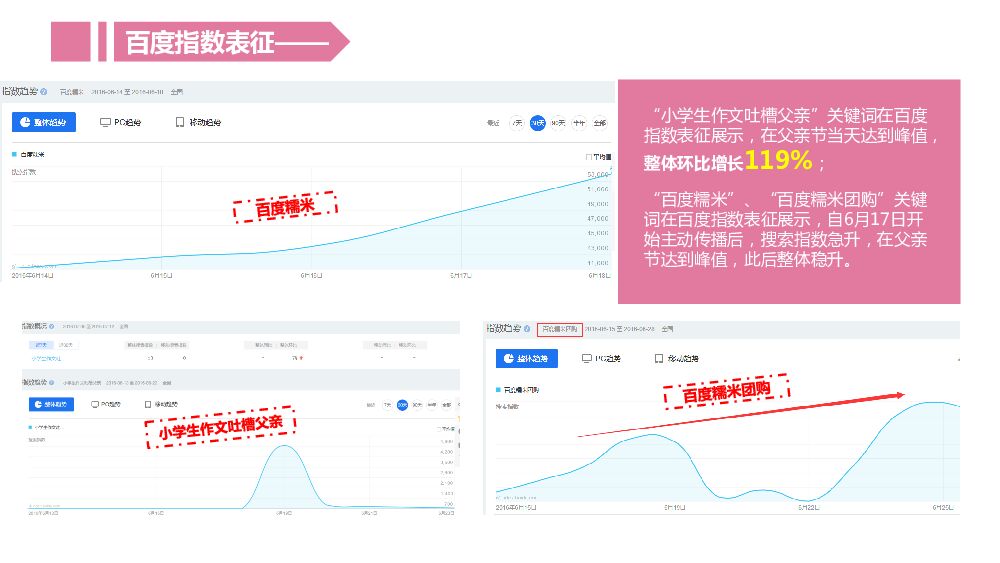
Task: Select 整体趋势 button in the 百度糯米团购 chart
Action: 527,358
